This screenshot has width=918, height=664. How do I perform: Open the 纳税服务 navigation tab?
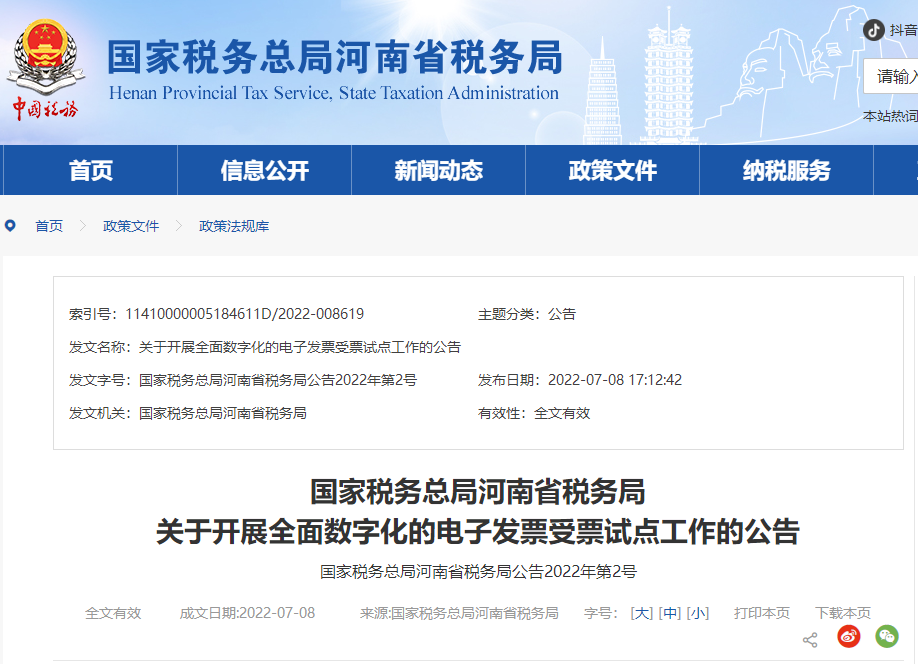(x=785, y=170)
